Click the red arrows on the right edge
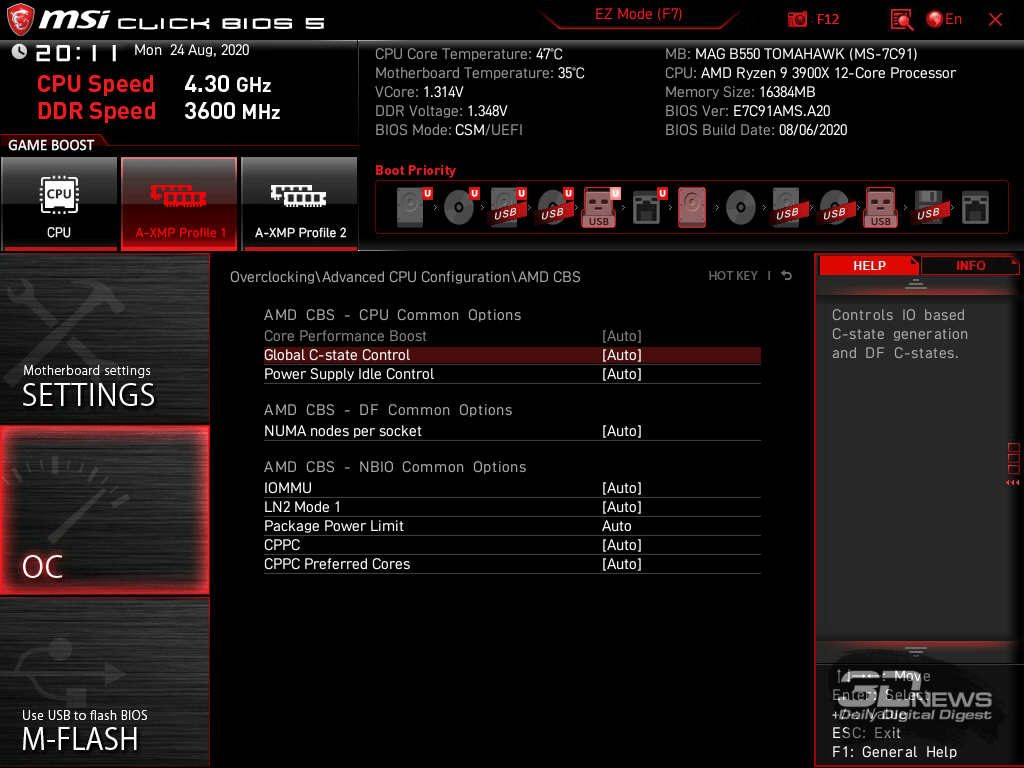 pos(1012,483)
